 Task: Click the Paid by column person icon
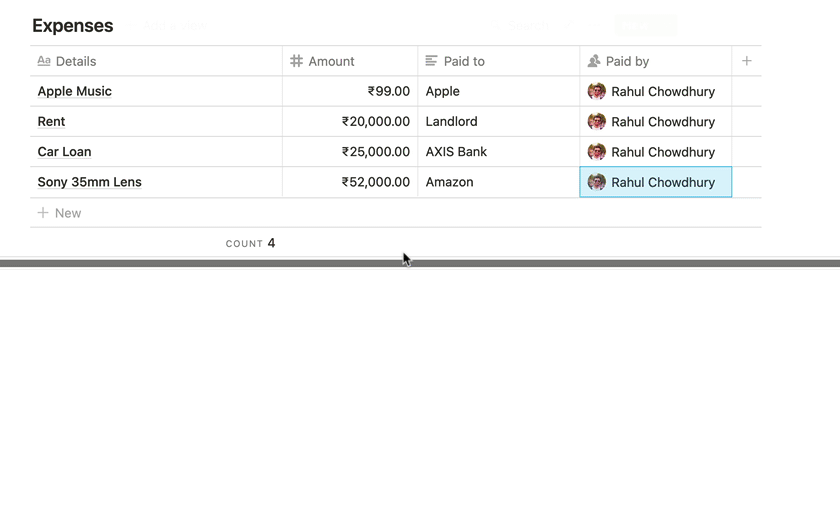(594, 61)
